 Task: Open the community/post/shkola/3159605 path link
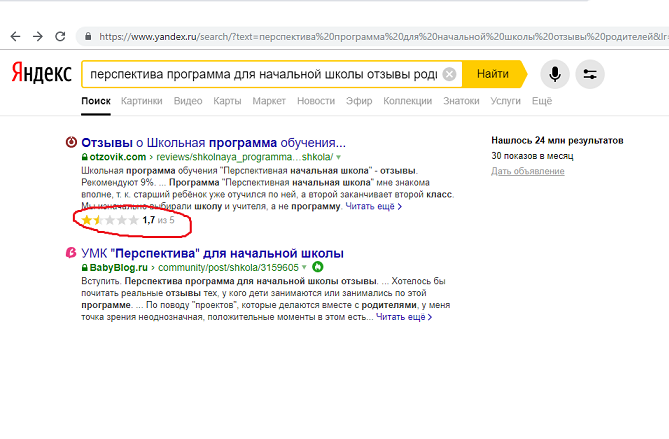coord(228,268)
